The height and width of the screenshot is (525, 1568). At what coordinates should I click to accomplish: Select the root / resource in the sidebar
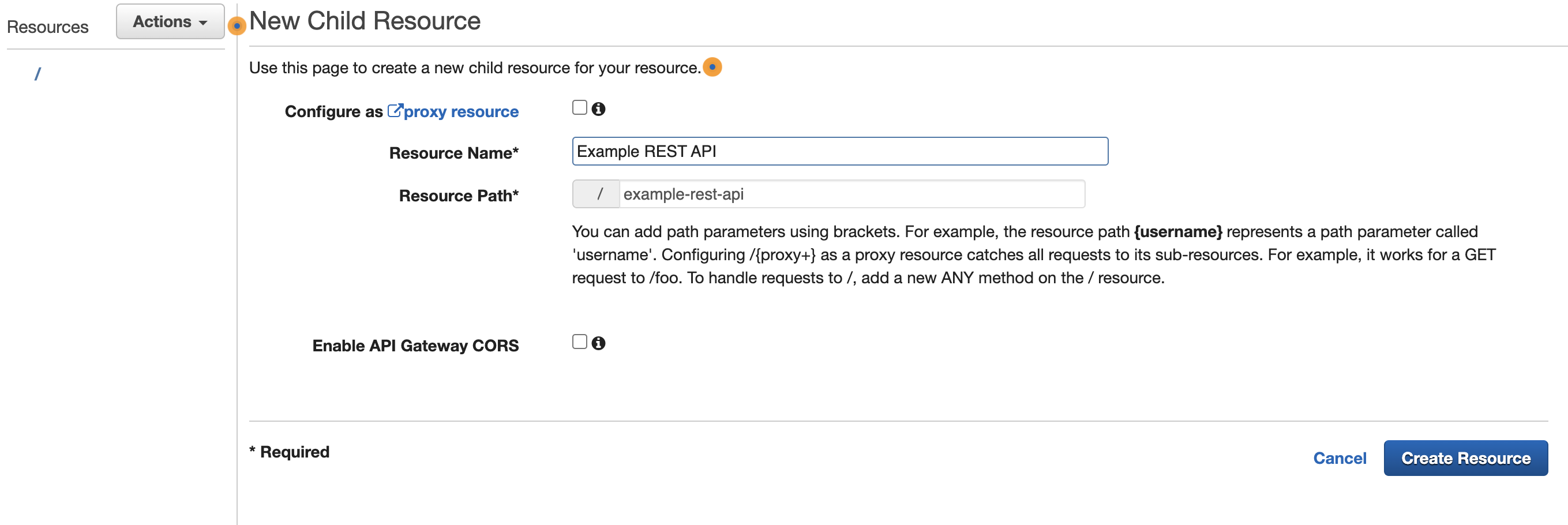(x=37, y=74)
